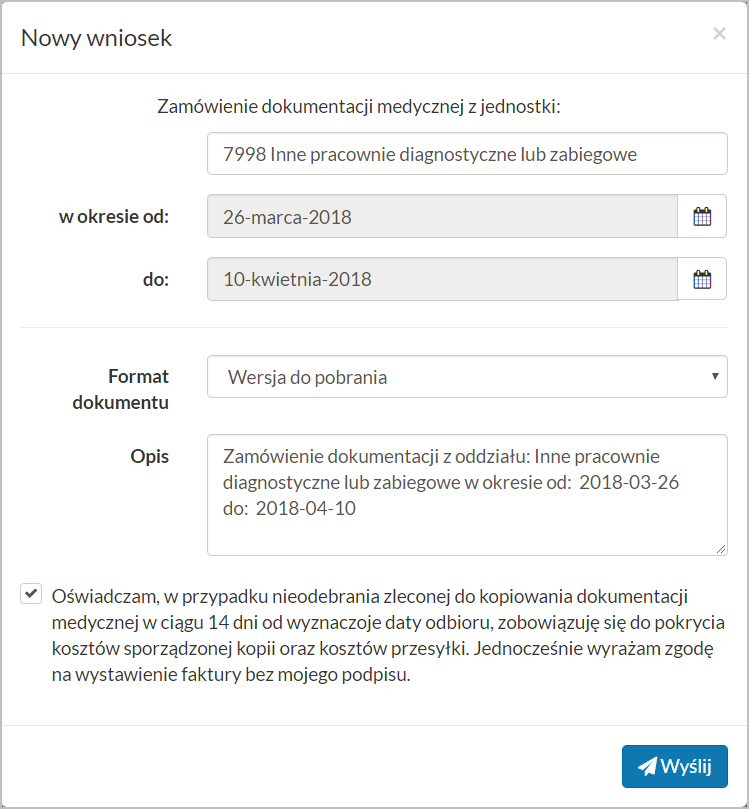This screenshot has height=809, width=749.
Task: Click the 'Nowy wniosek' dialog title
Action: [95, 38]
